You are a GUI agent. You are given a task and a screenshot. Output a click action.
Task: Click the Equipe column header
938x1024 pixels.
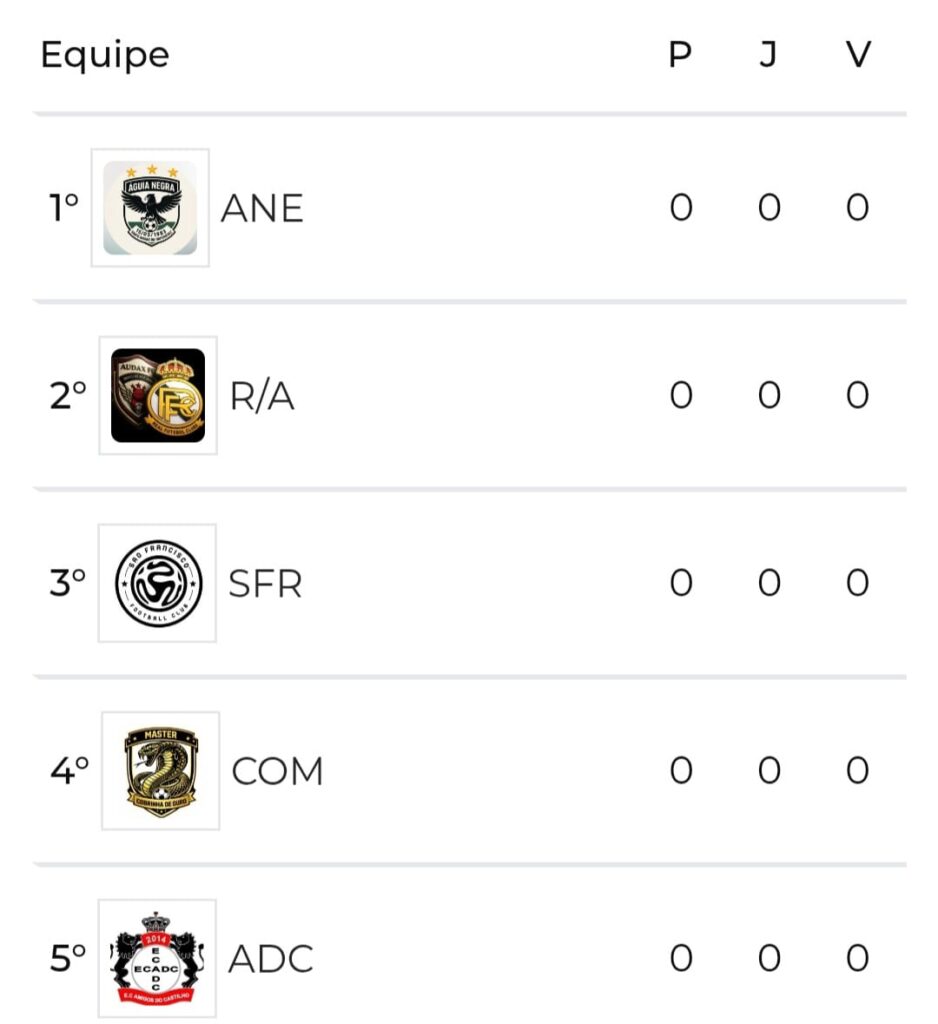[105, 55]
